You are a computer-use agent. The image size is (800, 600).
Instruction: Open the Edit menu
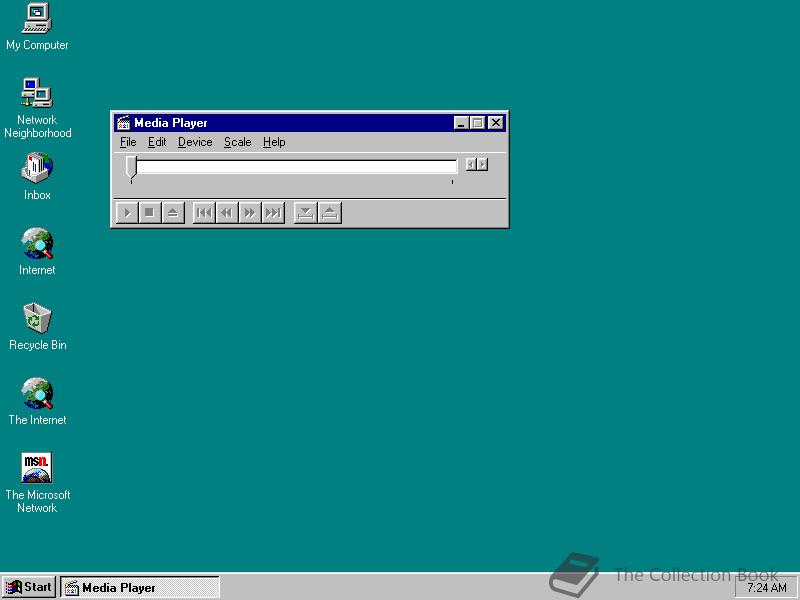(157, 142)
